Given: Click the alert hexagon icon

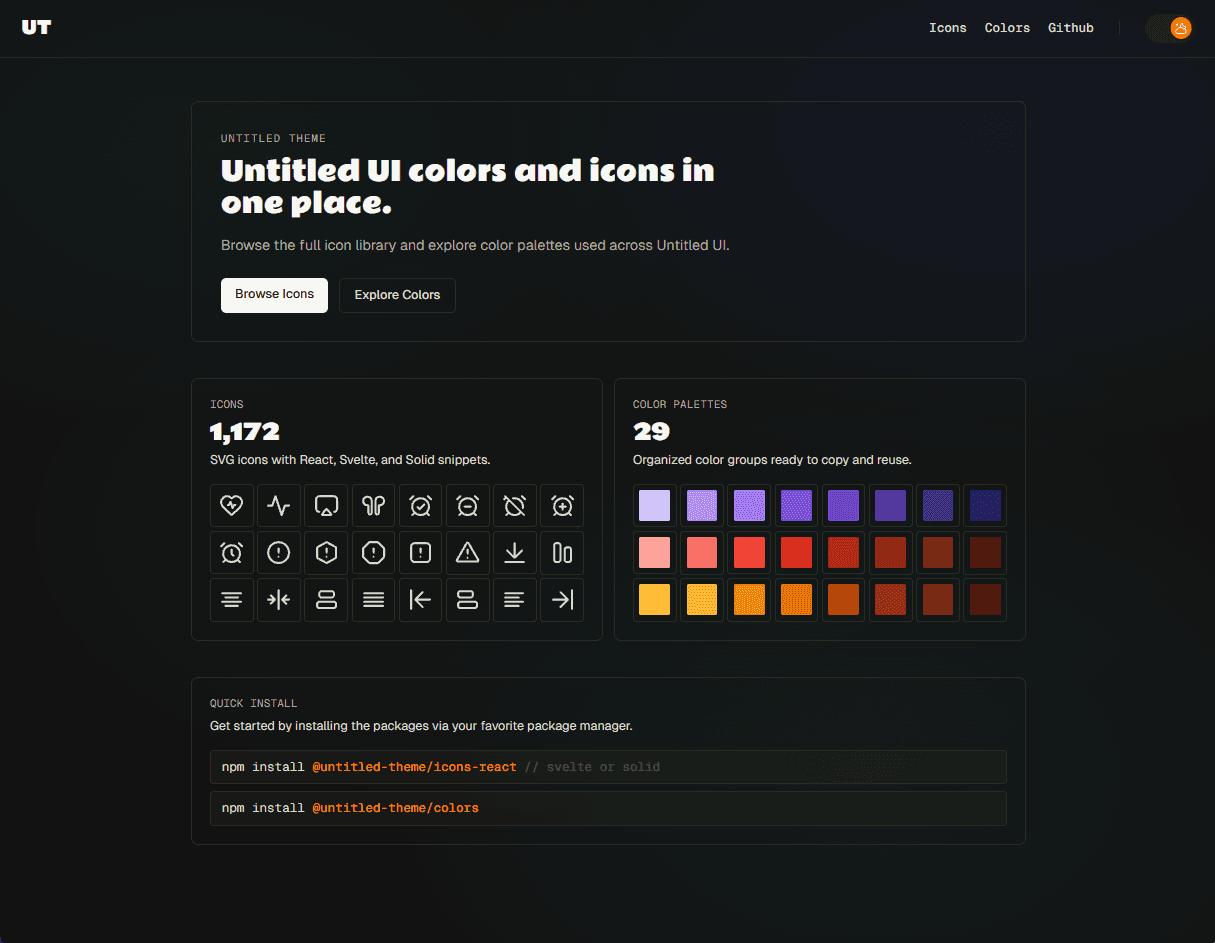Looking at the screenshot, I should (326, 553).
